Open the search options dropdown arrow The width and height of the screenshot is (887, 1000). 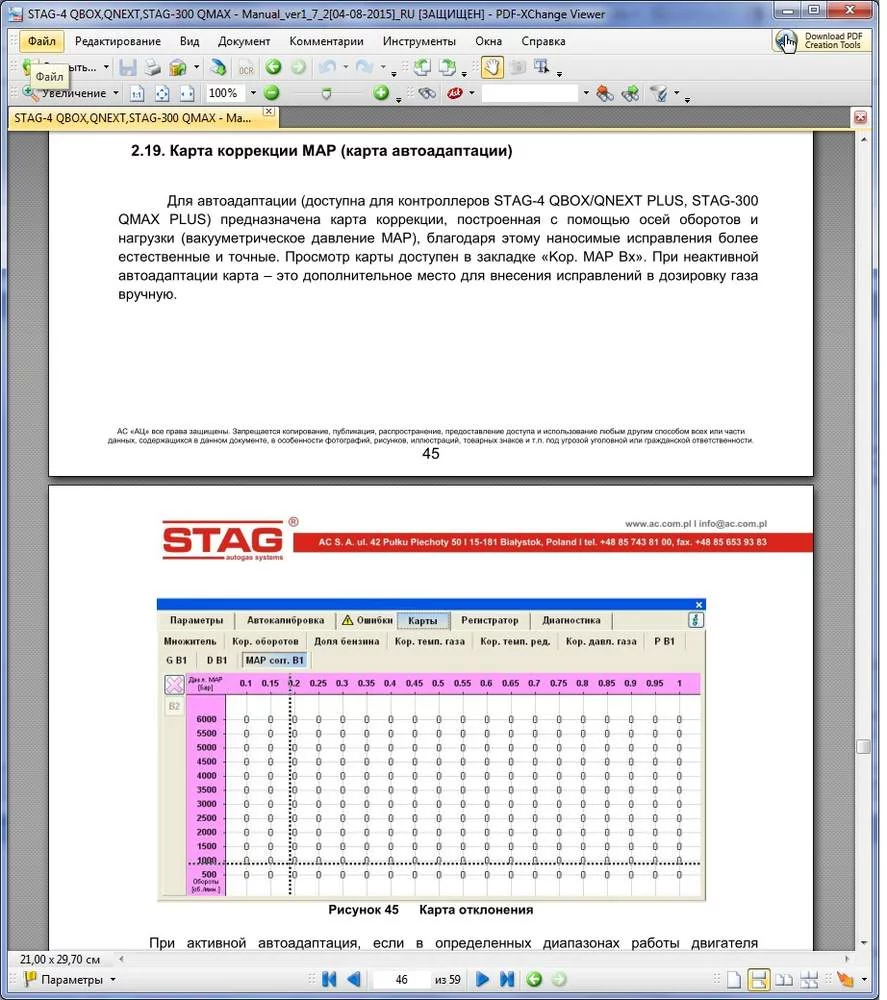point(677,93)
